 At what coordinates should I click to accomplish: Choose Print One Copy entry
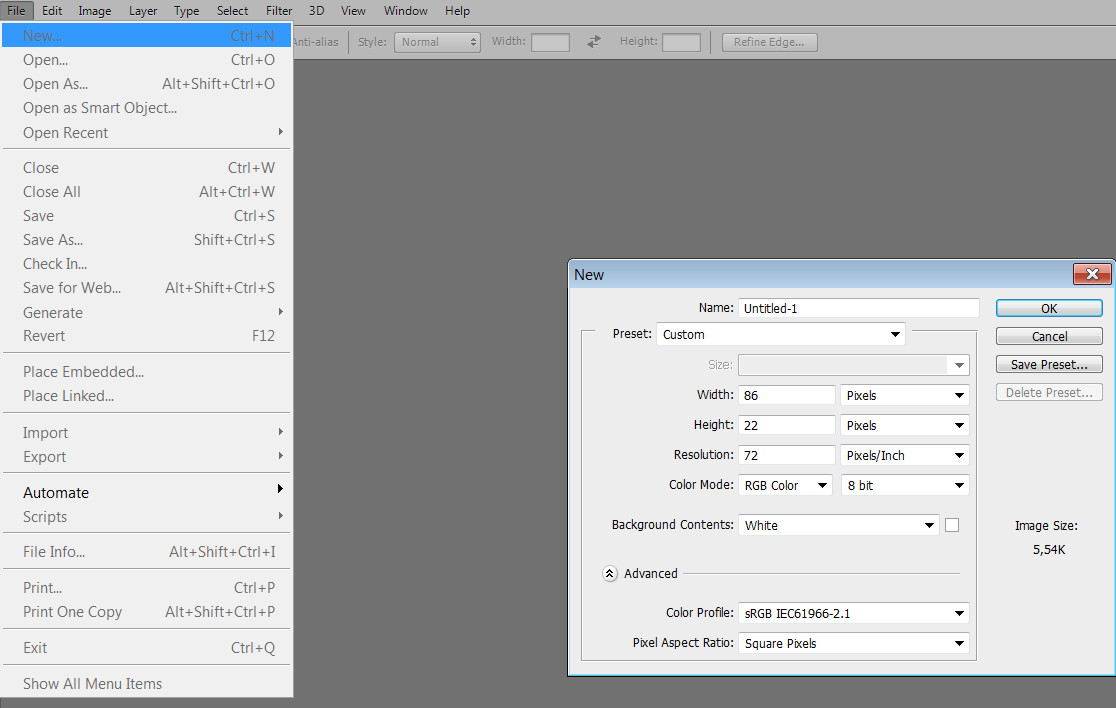147,612
